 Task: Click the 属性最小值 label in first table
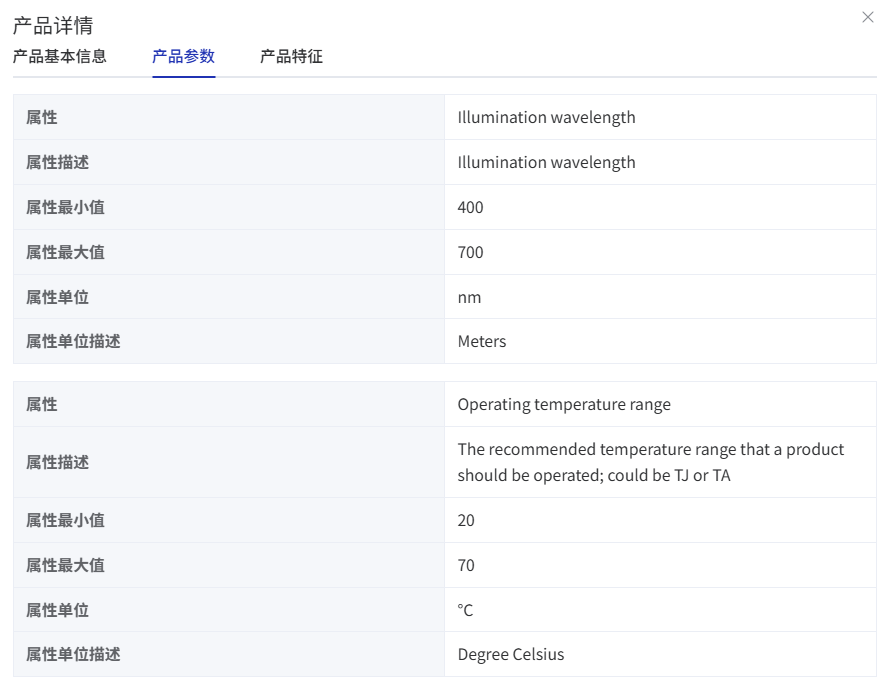(x=65, y=207)
